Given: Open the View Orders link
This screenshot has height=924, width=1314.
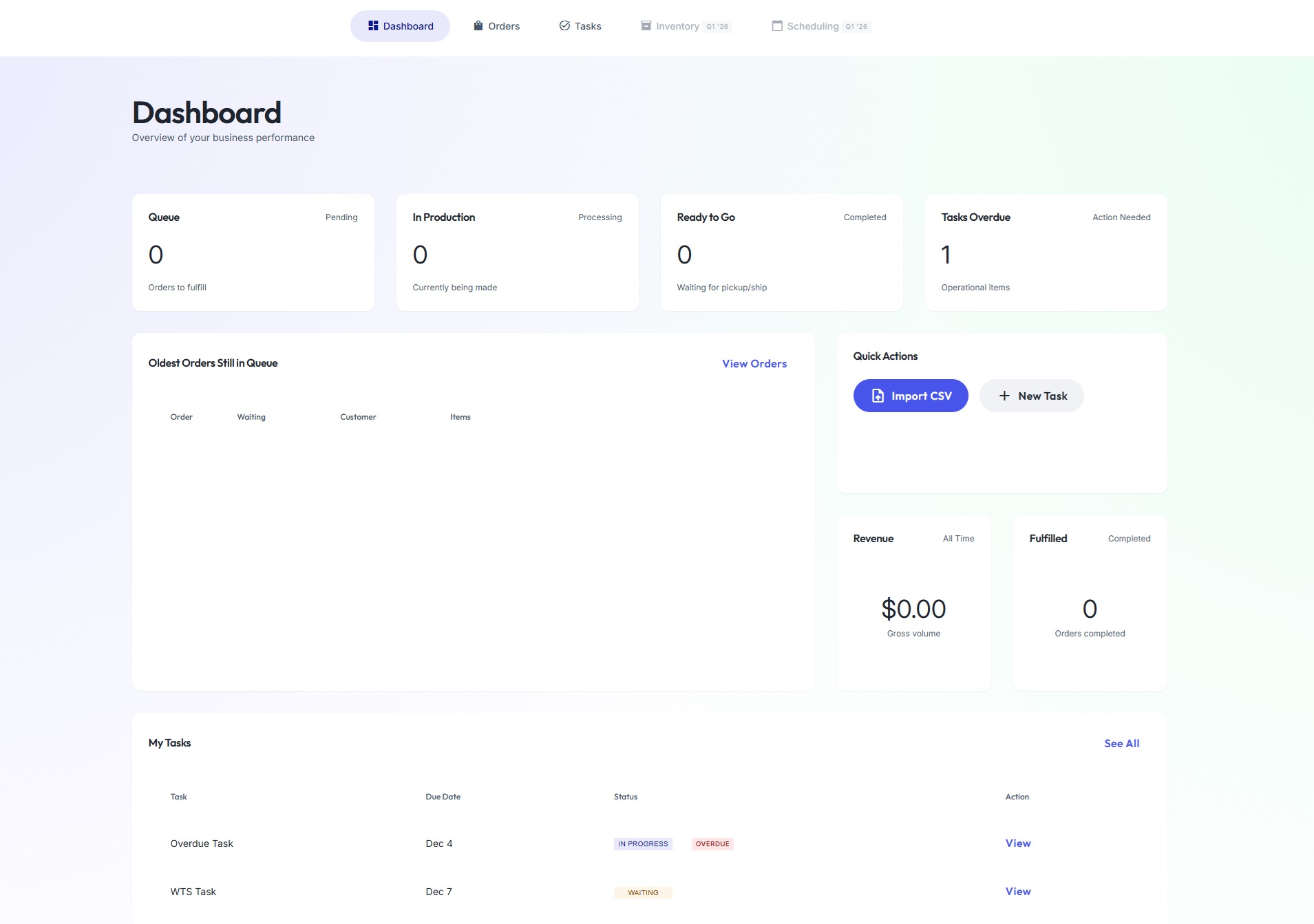Looking at the screenshot, I should point(754,363).
